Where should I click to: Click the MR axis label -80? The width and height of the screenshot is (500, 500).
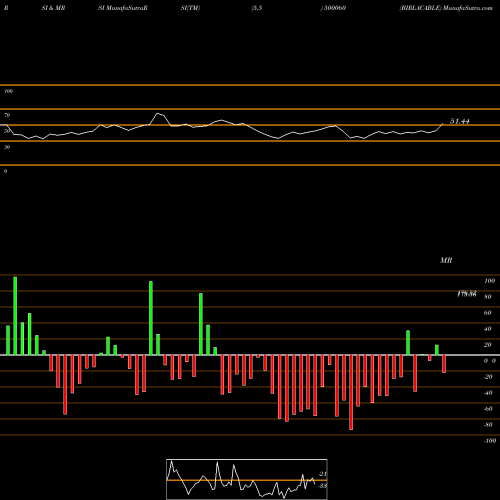pos(488,425)
